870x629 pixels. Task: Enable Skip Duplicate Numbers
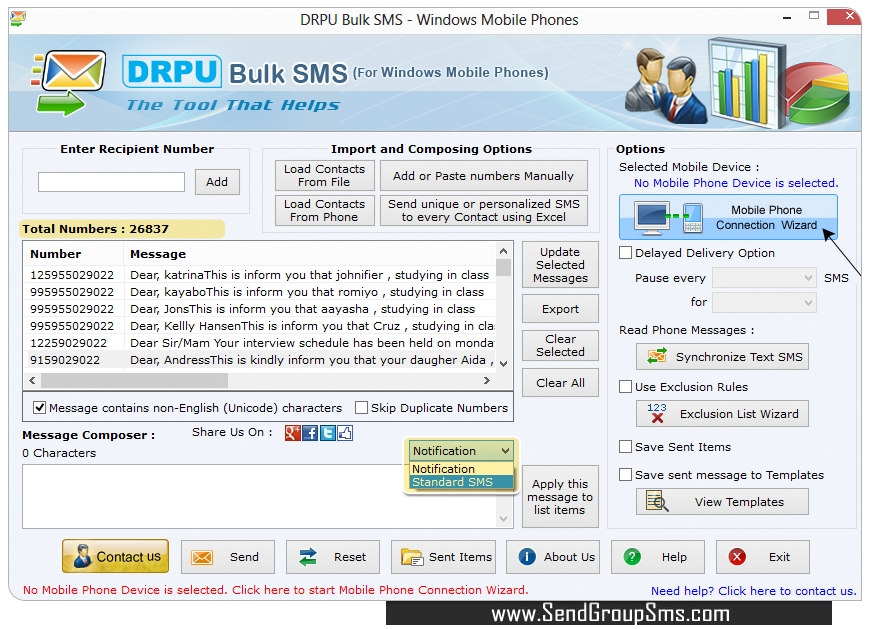pos(361,408)
